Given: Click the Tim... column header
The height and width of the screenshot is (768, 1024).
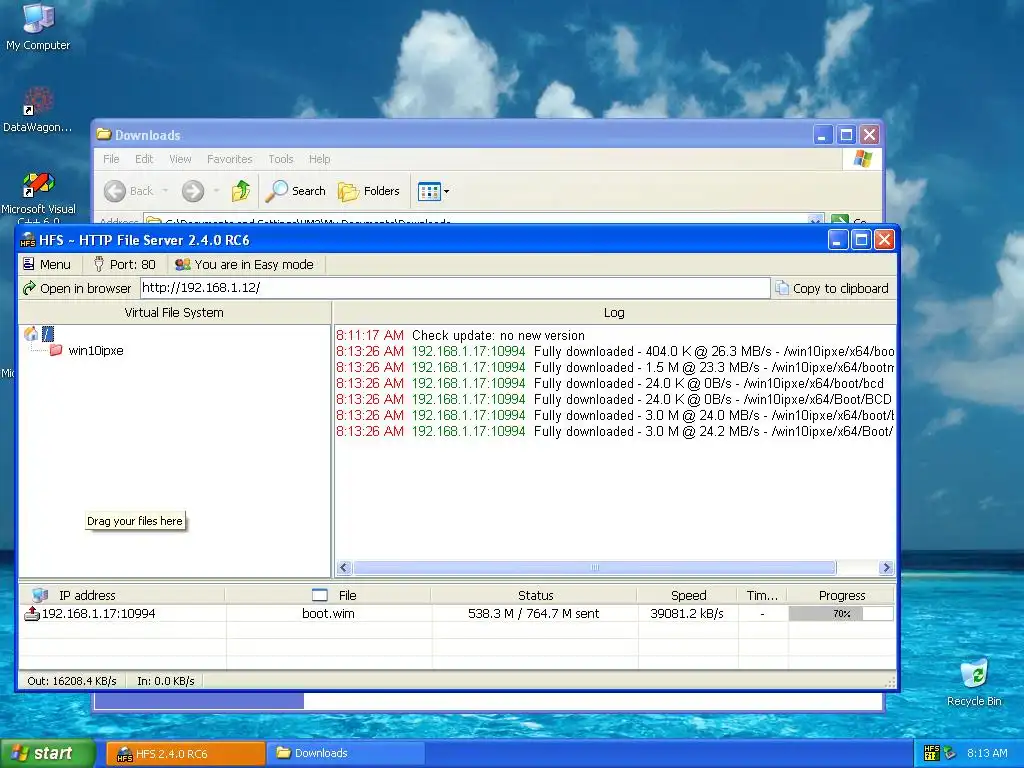Looking at the screenshot, I should tap(762, 595).
